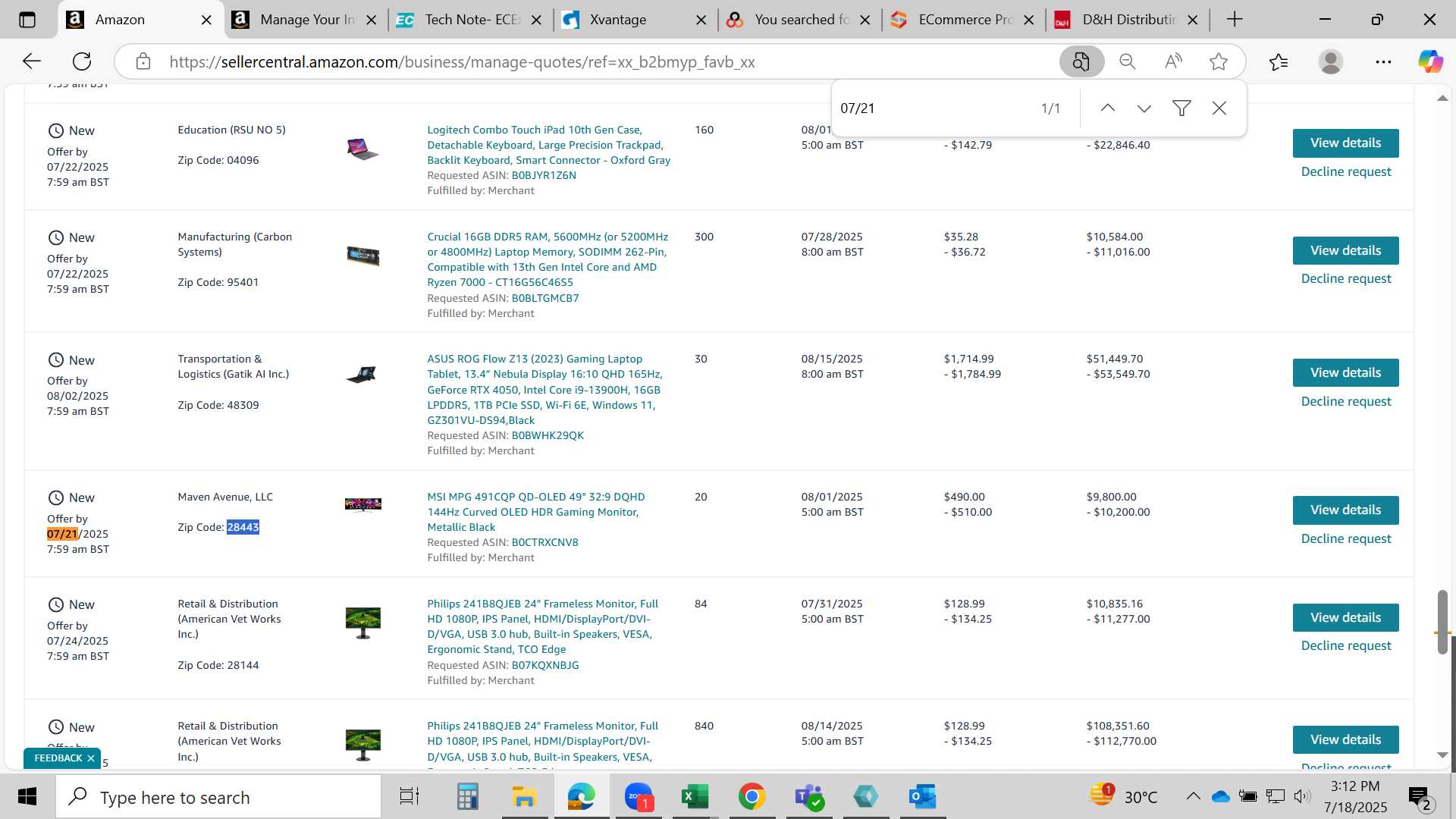Viewport: 1456px width, 819px height.
Task: Open Logitech Combo Touch product title link
Action: coord(548,146)
